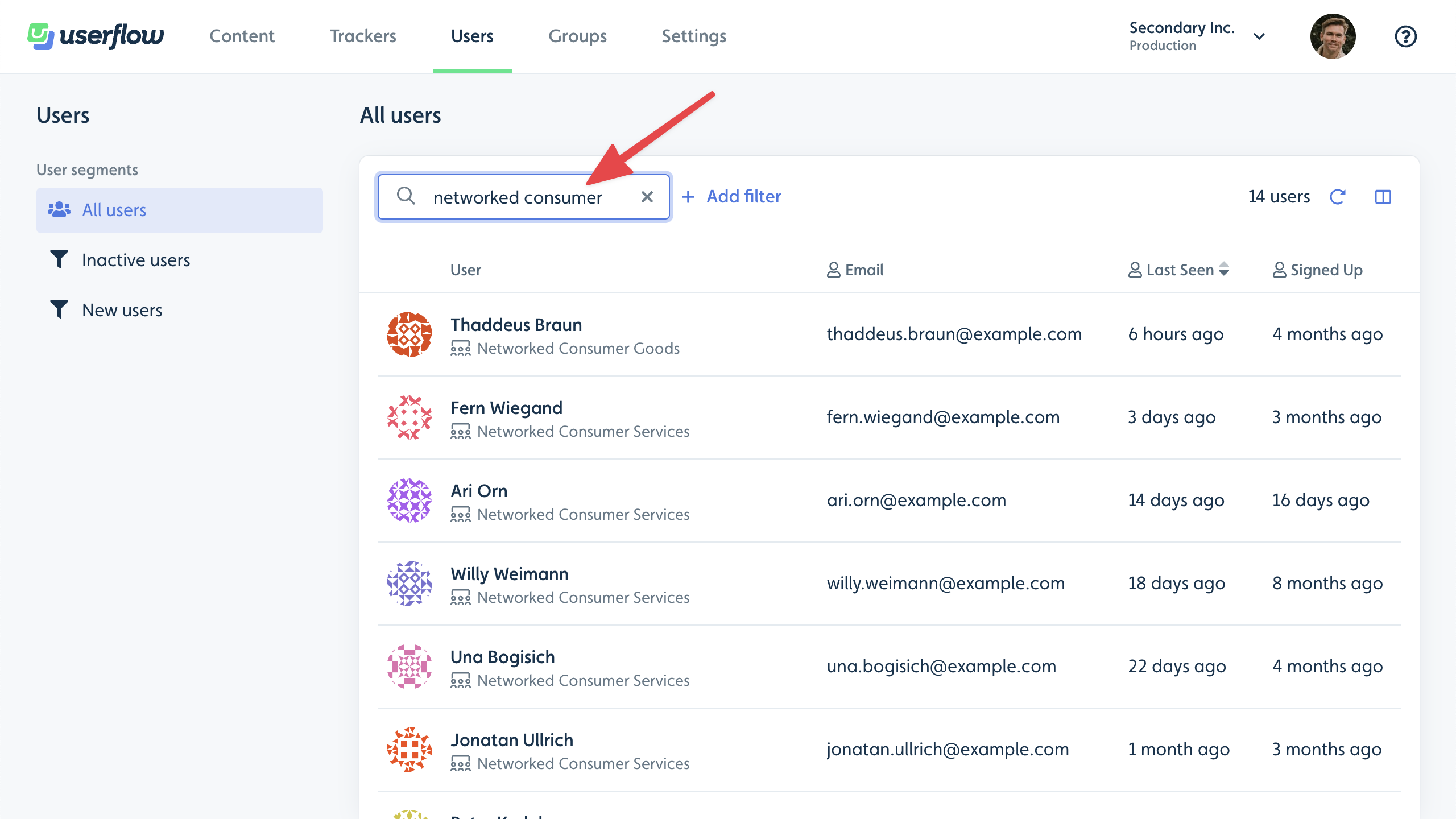
Task: Open Una Bogisich's user name
Action: point(503,657)
